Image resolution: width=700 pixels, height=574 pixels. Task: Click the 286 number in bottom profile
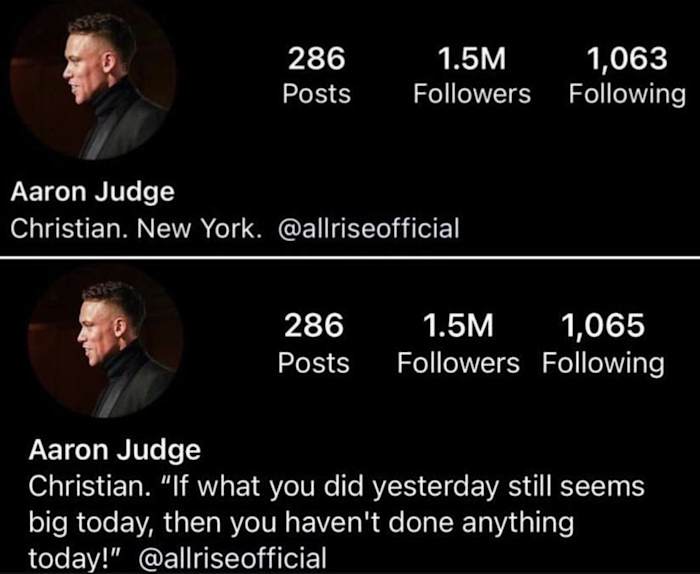313,326
